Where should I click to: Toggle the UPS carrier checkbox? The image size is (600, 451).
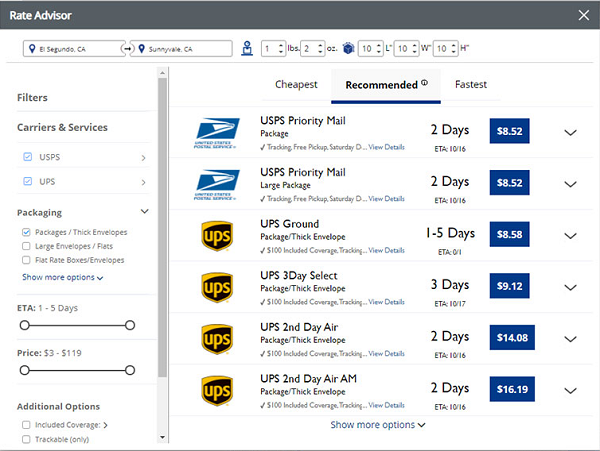28,181
